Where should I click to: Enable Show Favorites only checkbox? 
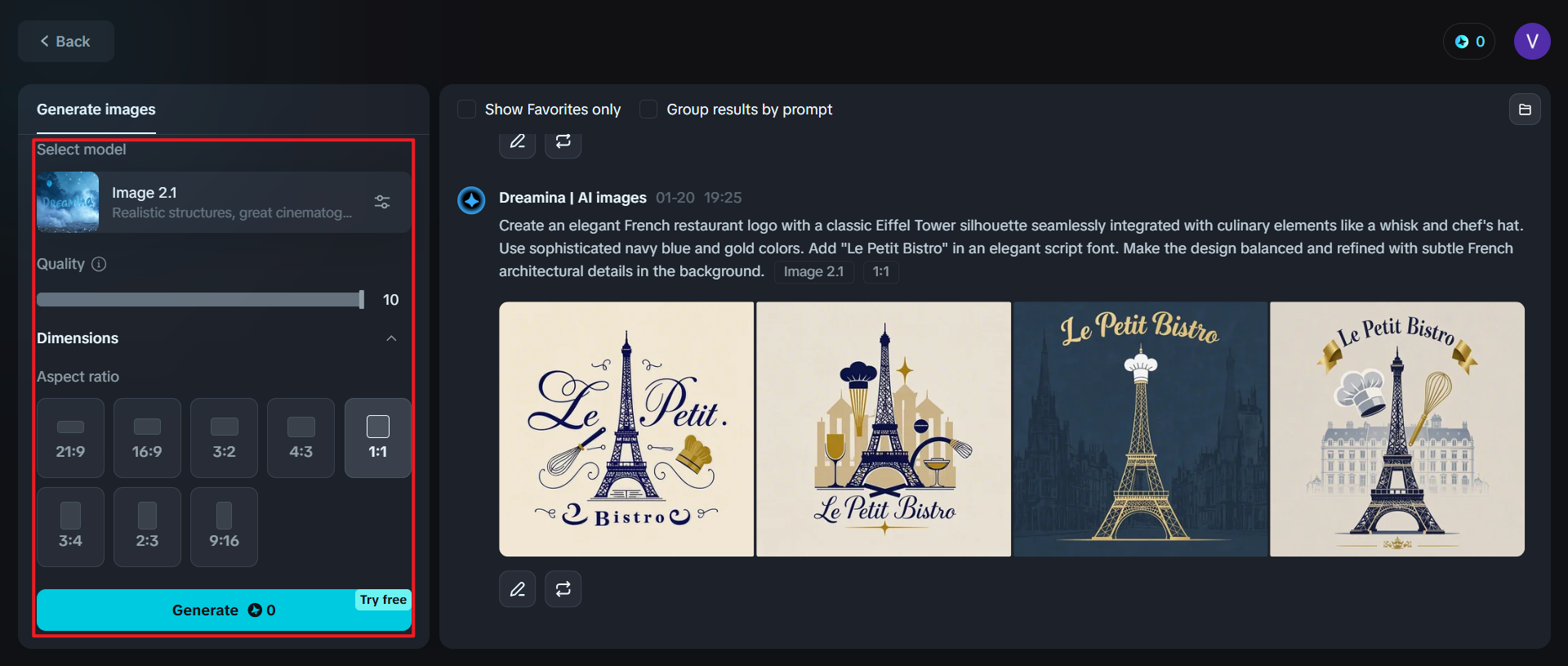pyautogui.click(x=467, y=110)
